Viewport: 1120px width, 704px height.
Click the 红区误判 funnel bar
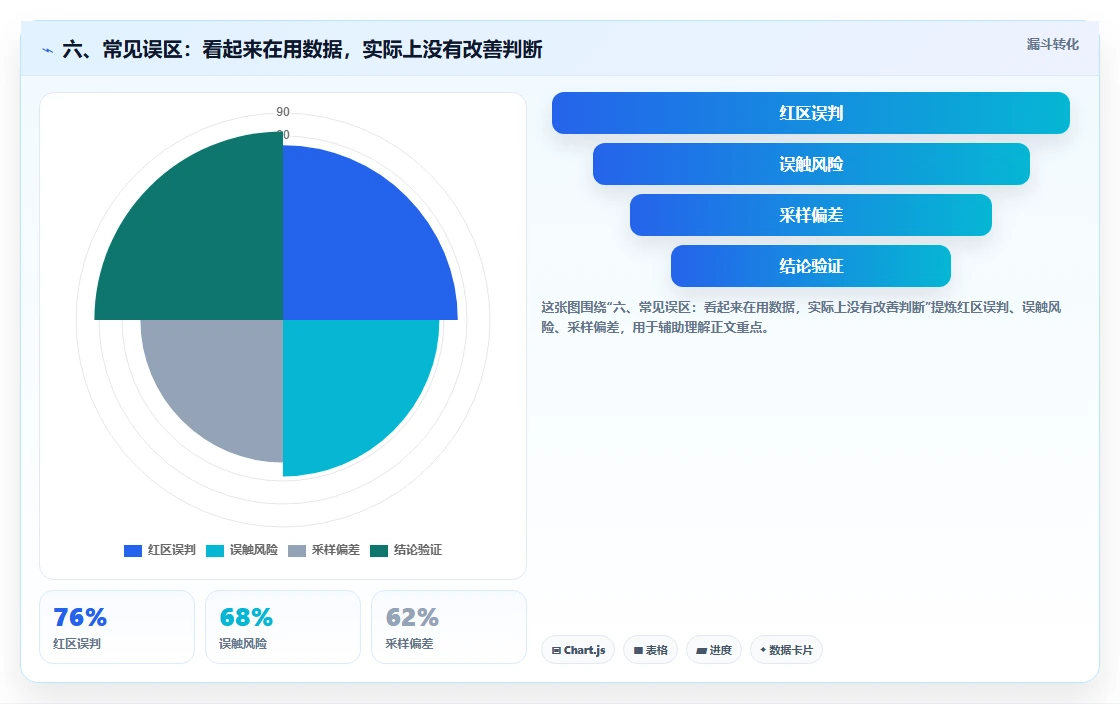pyautogui.click(x=811, y=113)
